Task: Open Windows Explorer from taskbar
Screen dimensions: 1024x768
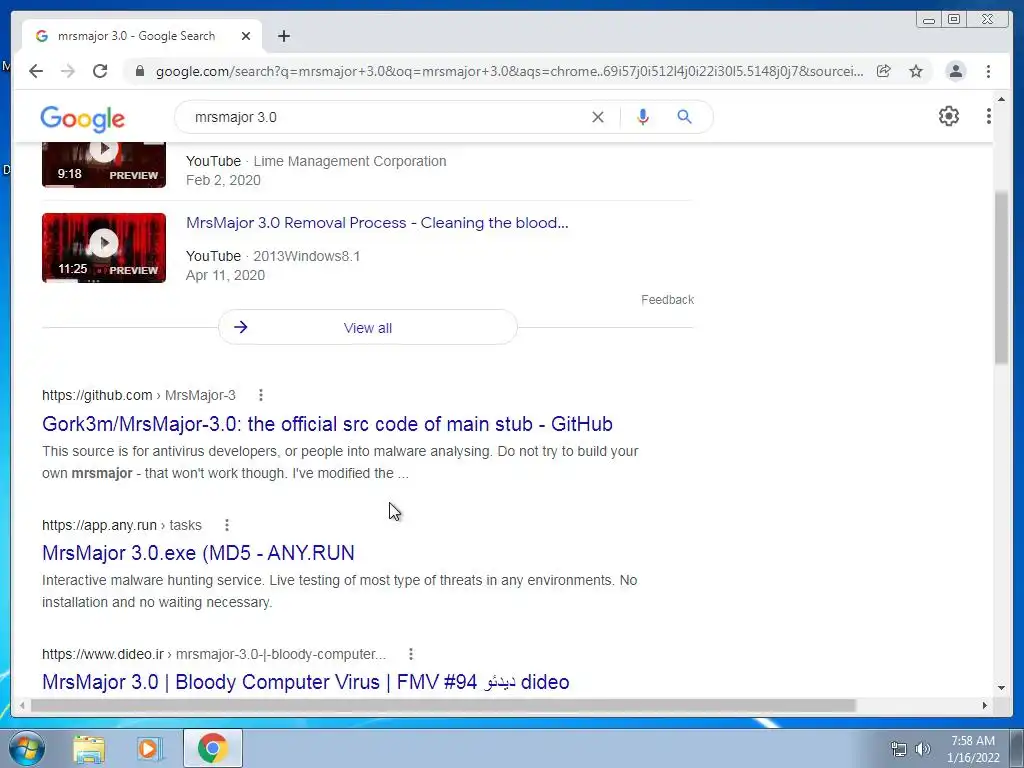Action: point(89,748)
